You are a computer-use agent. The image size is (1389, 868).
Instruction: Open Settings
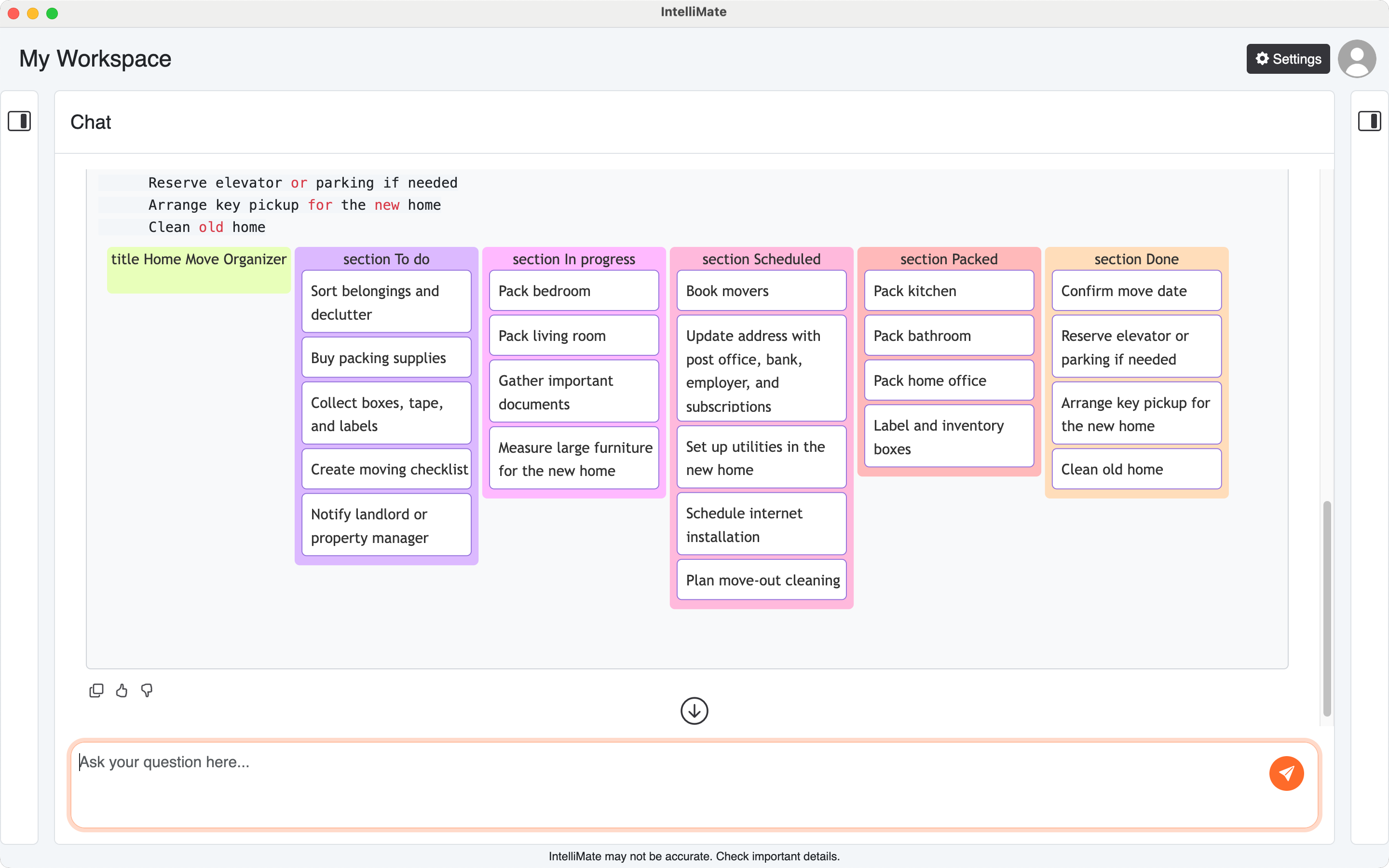[1288, 58]
